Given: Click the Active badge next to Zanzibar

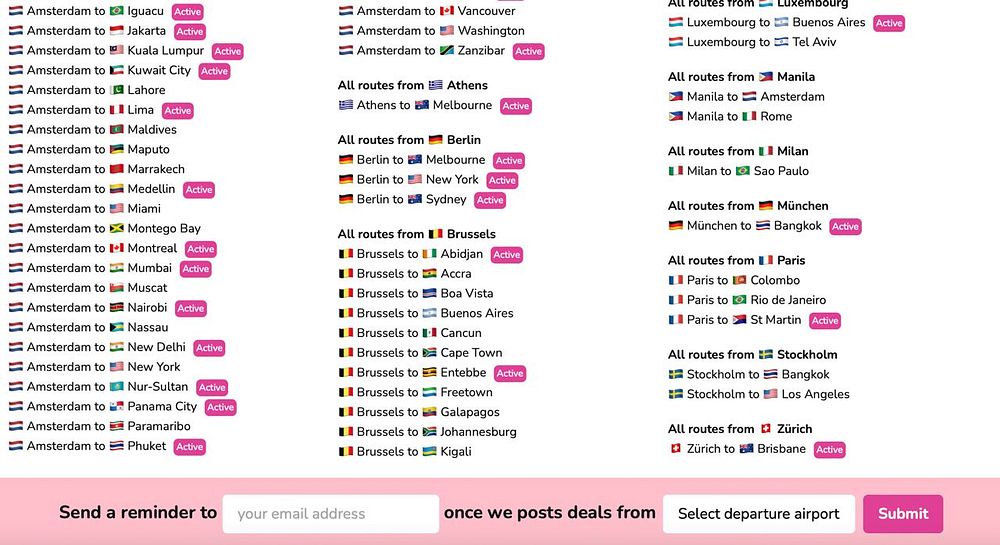Looking at the screenshot, I should click(x=529, y=51).
